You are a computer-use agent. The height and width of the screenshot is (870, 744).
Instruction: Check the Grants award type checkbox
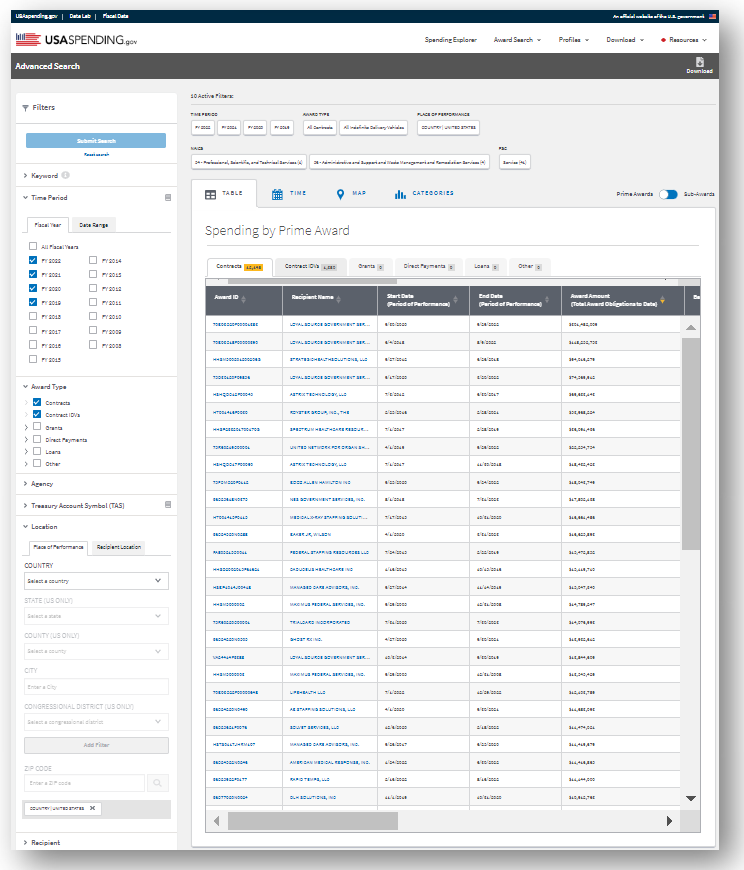[x=37, y=427]
